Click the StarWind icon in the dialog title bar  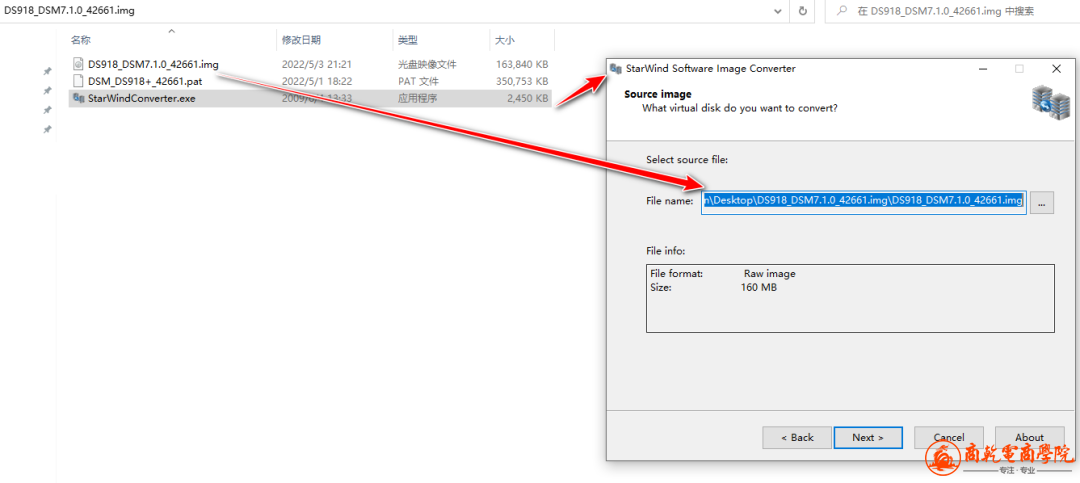pyautogui.click(x=616, y=68)
